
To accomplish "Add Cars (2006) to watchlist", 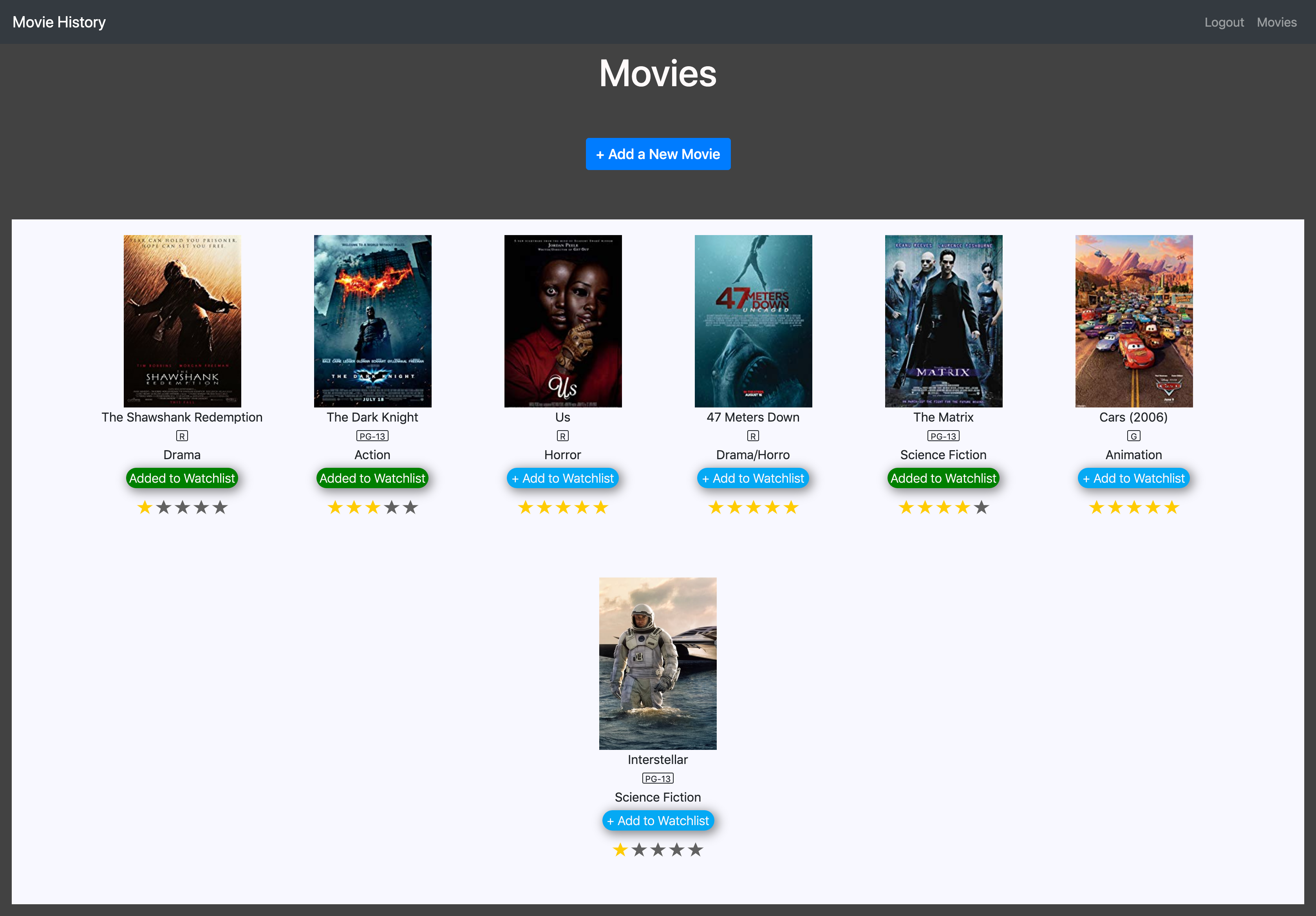I will tap(1133, 478).
